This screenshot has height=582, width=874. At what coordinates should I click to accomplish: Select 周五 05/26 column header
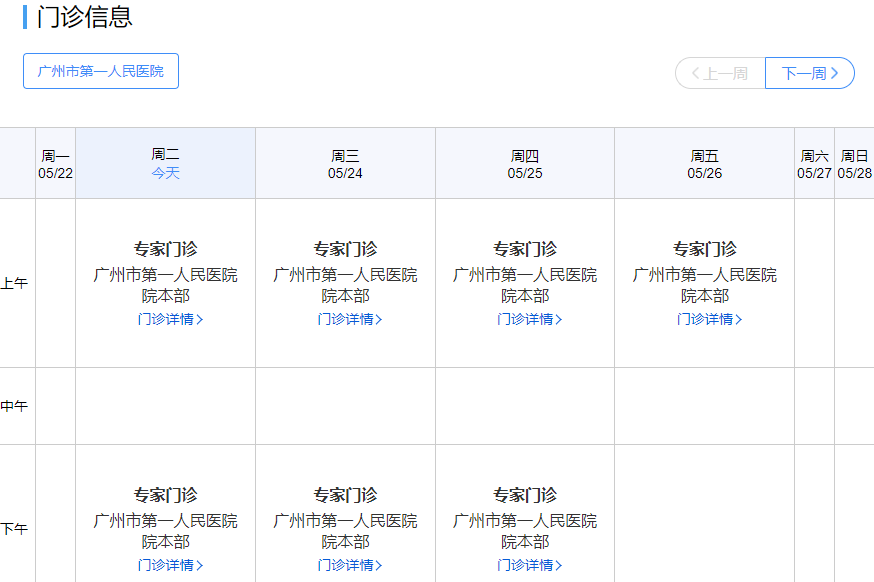705,164
